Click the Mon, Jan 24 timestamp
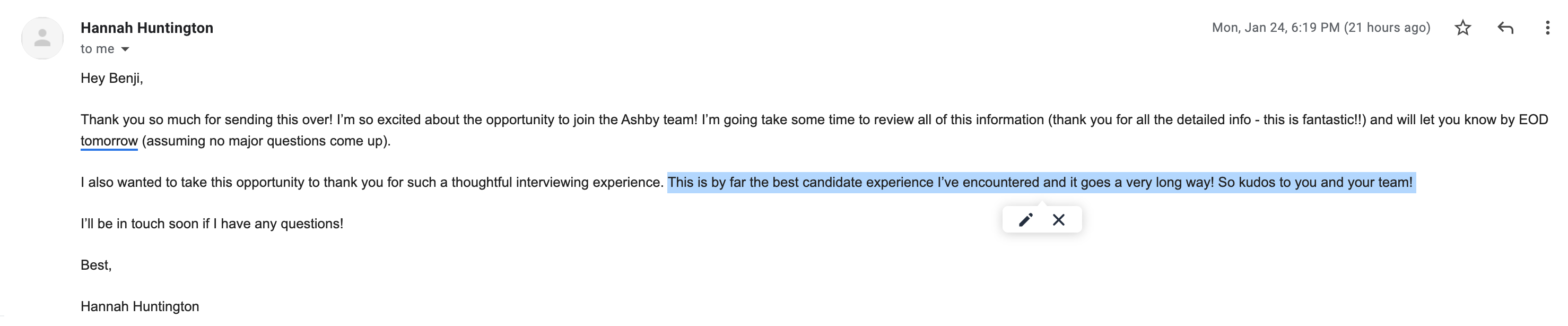 pyautogui.click(x=1320, y=28)
